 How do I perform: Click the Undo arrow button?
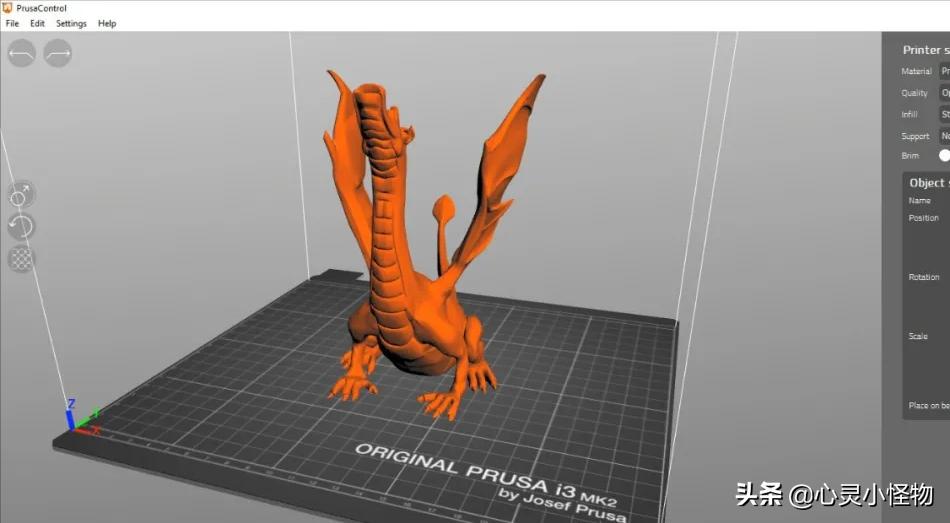[x=22, y=53]
